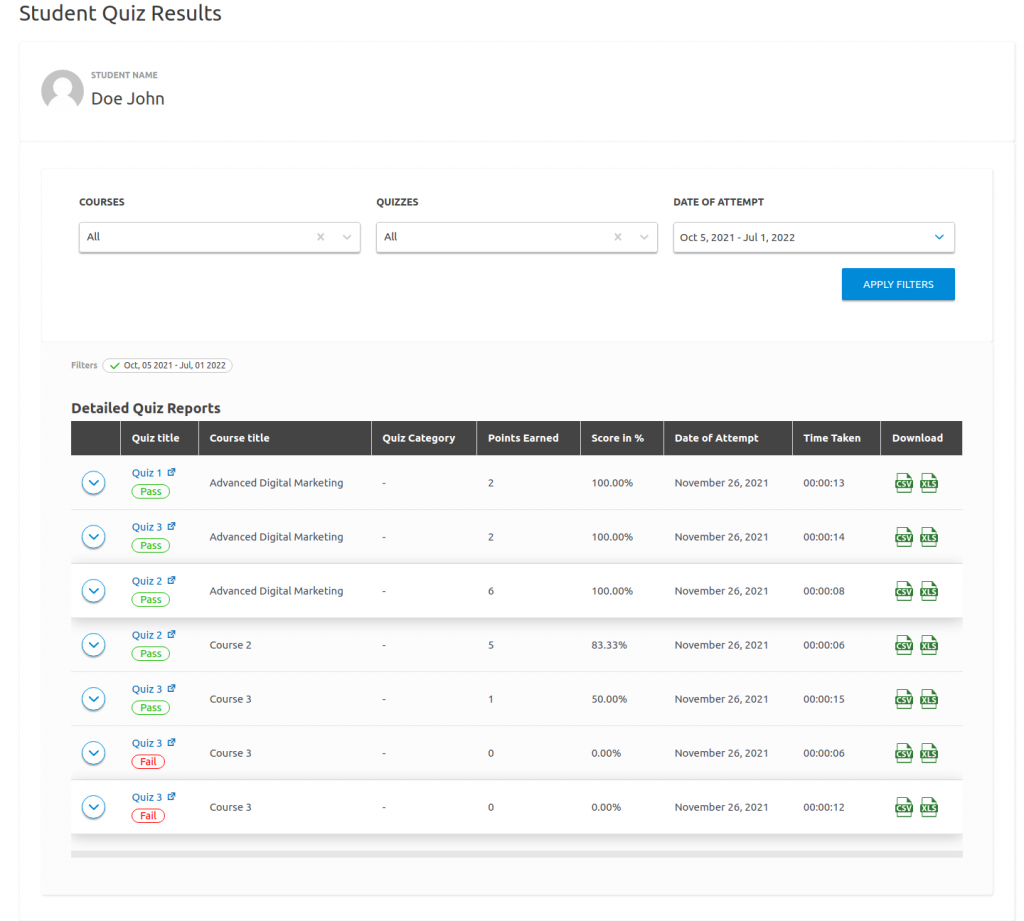Viewport: 1024px width, 921px height.
Task: Click Doe John's avatar picture
Action: tap(62, 91)
